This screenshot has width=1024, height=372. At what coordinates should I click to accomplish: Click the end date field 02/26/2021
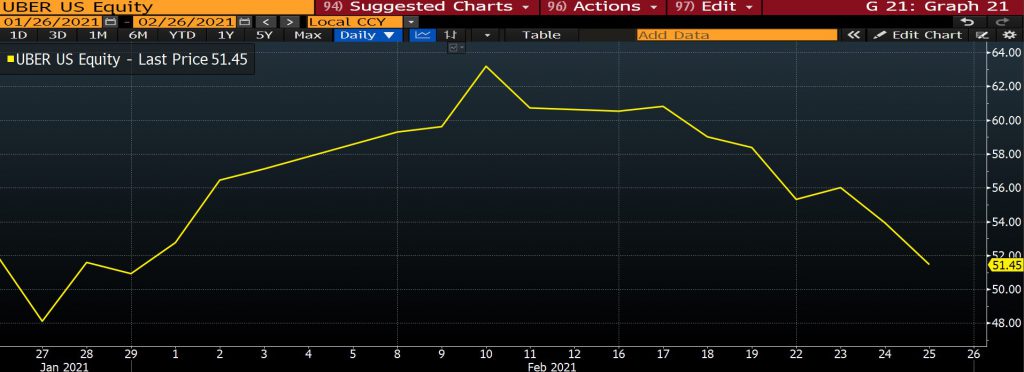(x=185, y=22)
